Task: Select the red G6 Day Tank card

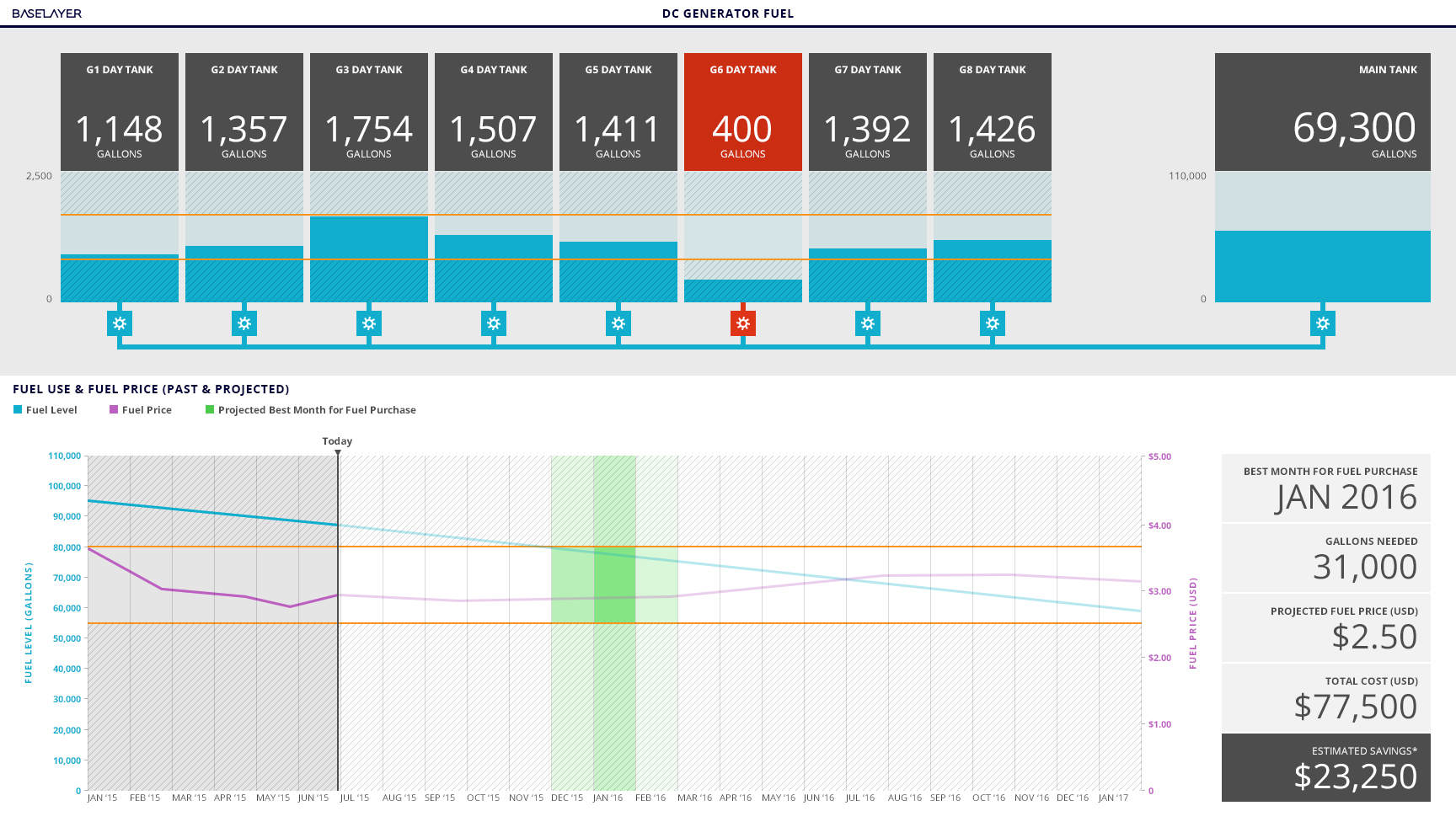Action: [x=743, y=112]
